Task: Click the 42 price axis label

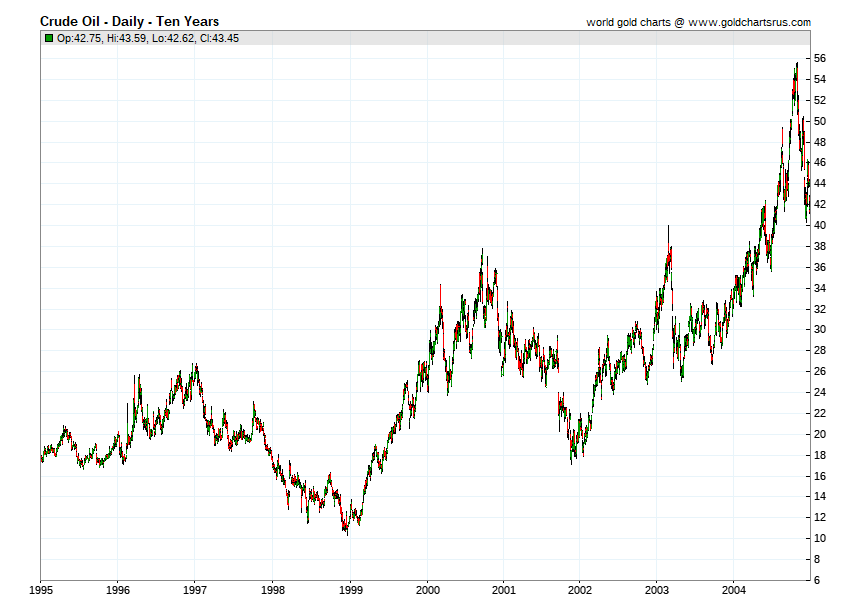Action: tap(820, 204)
